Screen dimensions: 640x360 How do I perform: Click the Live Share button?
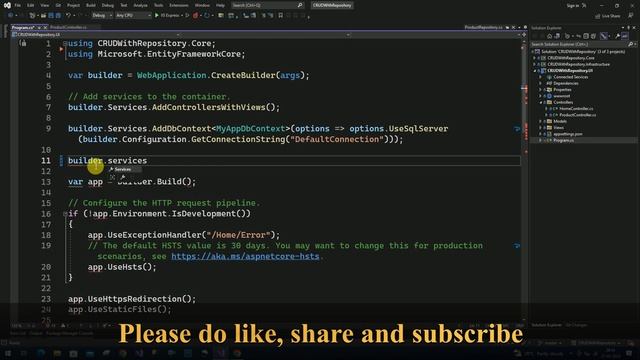coord(608,16)
